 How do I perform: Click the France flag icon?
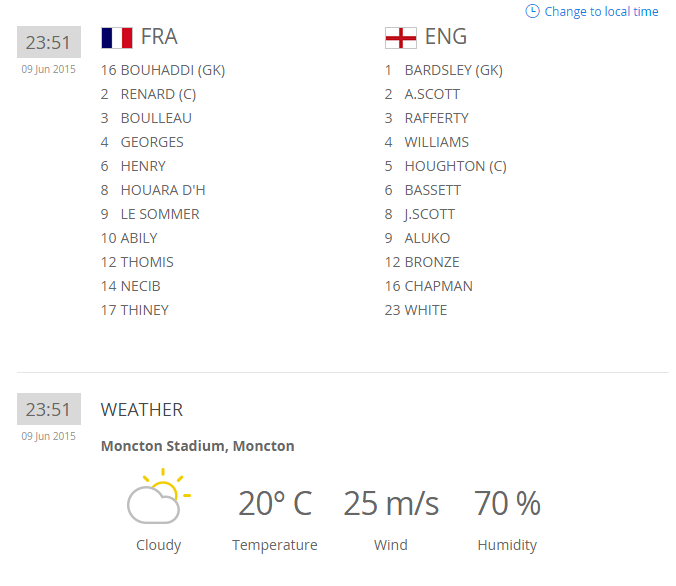click(116, 38)
